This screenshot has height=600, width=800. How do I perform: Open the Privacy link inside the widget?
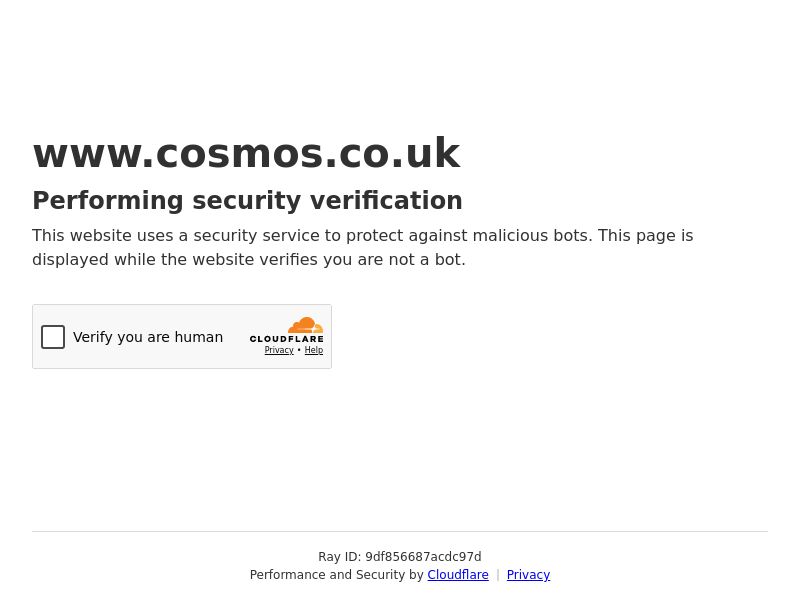click(279, 351)
